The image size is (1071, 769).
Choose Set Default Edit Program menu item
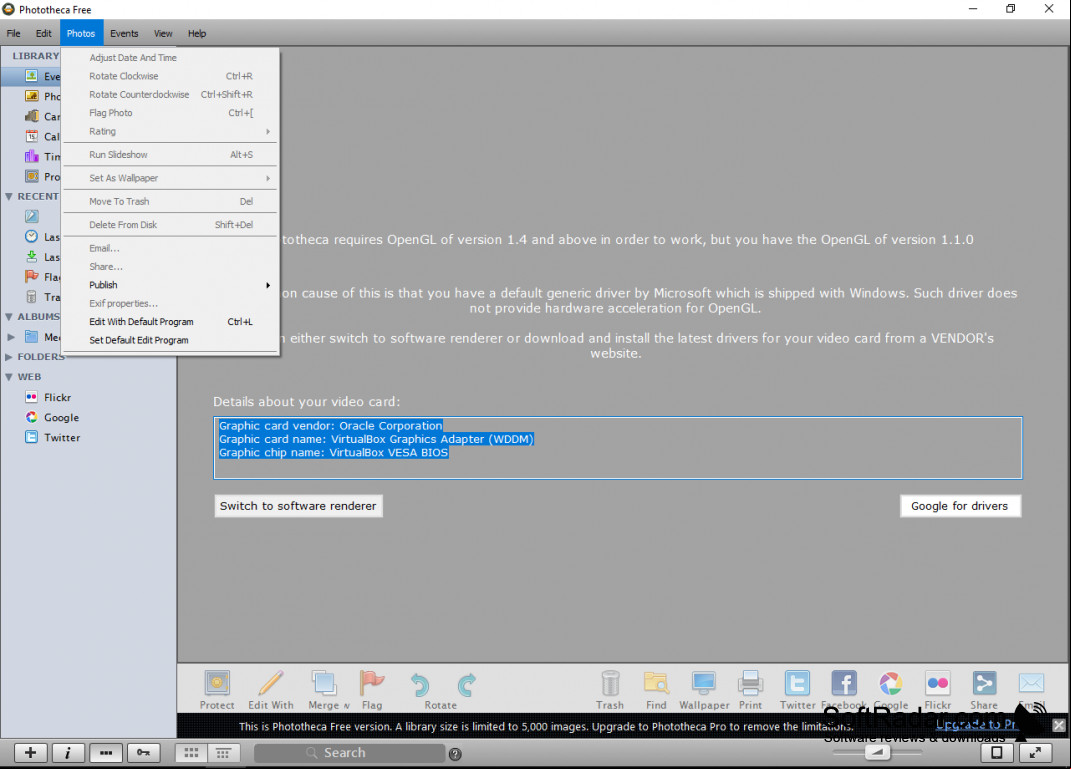[171, 340]
